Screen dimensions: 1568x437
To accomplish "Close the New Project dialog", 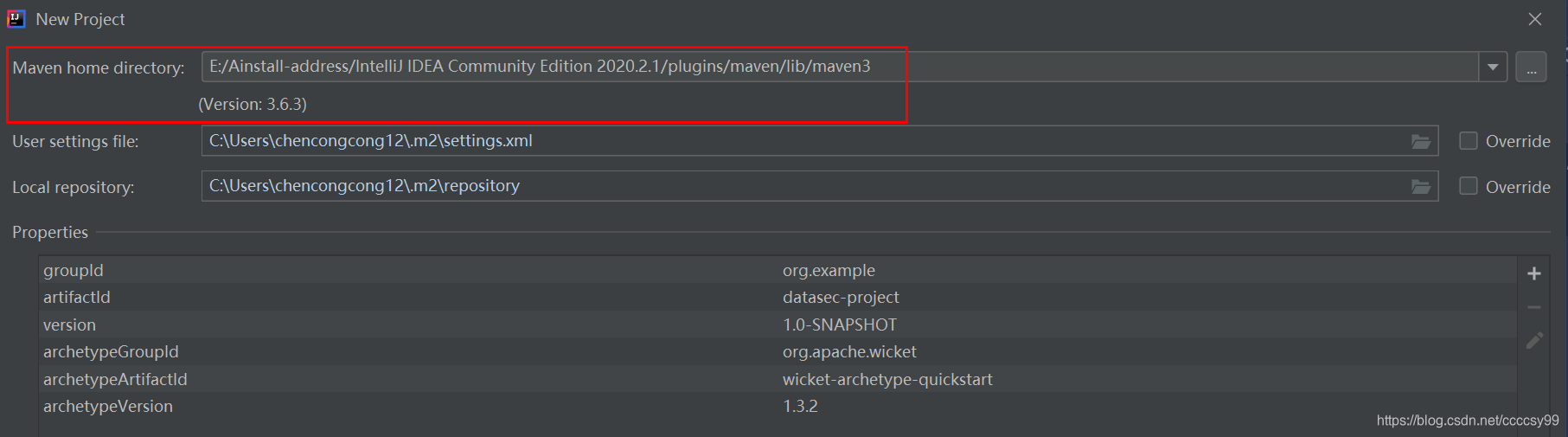I will click(x=1535, y=19).
